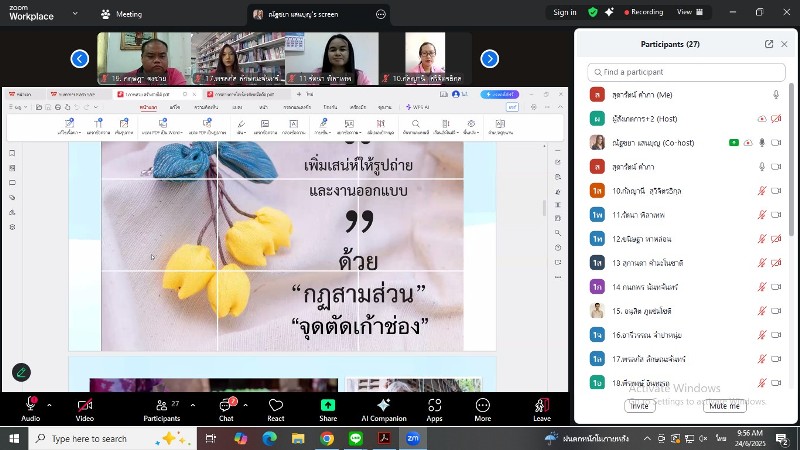This screenshot has width=800, height=450.
Task: Expand the show hidden tray icons arrow
Action: (x=647, y=438)
